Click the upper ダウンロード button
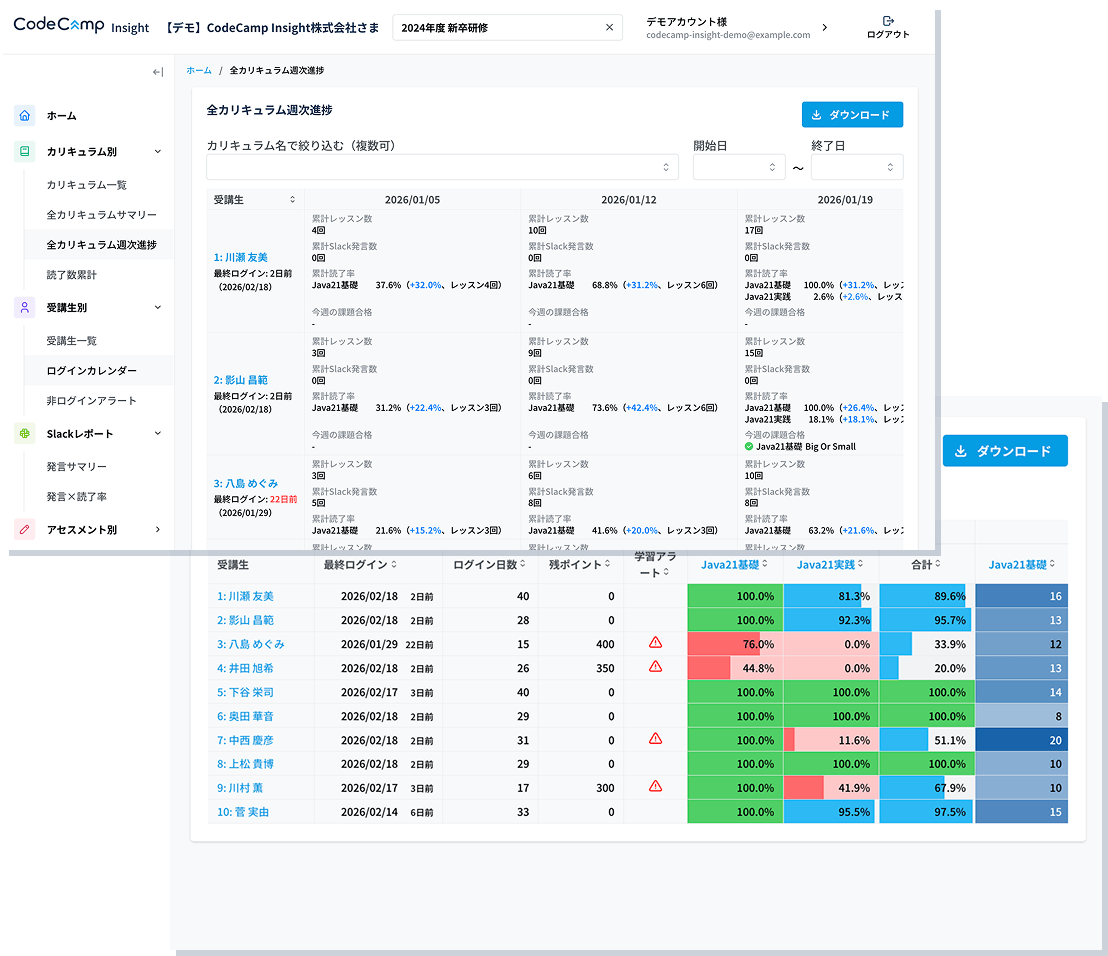Screen dimensions: 1108x956 coord(852,114)
